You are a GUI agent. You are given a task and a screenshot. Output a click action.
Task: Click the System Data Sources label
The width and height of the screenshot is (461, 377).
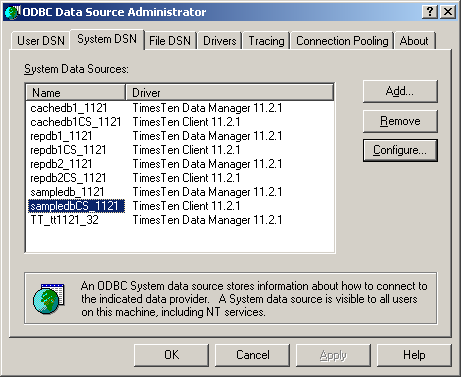[x=76, y=69]
